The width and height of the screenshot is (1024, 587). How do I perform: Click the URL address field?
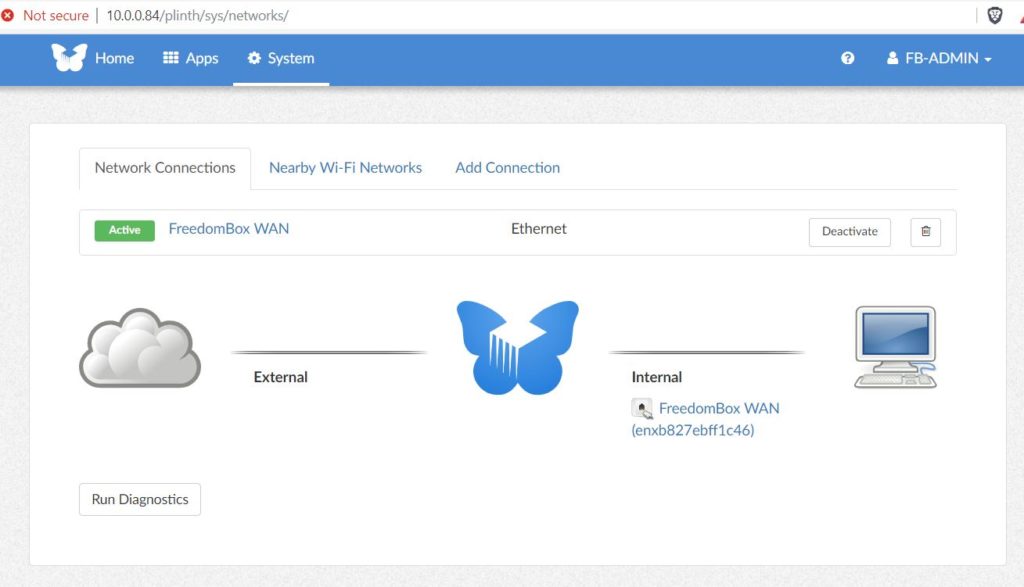[197, 15]
